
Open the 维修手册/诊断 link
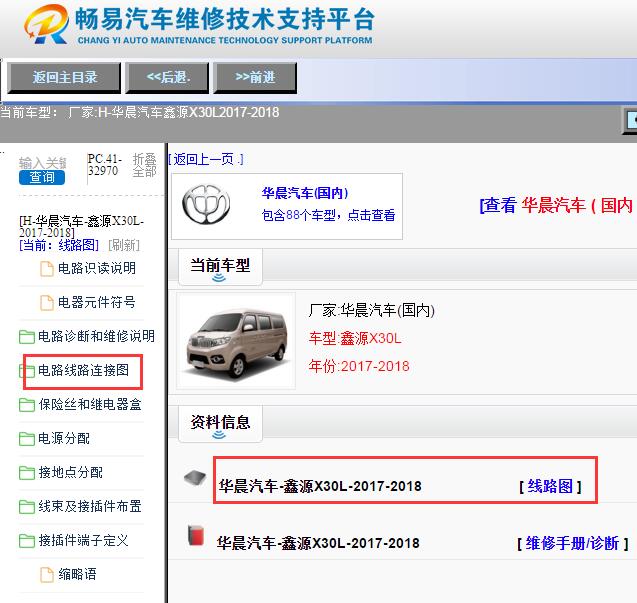coord(572,543)
